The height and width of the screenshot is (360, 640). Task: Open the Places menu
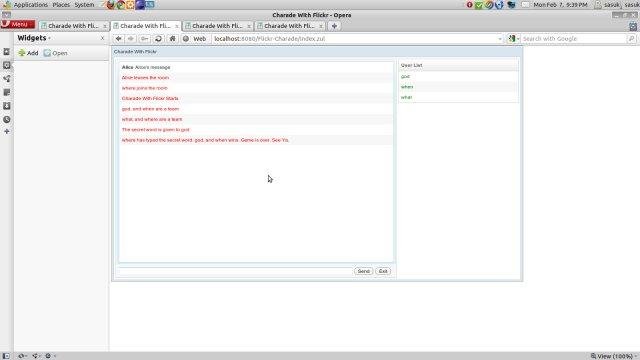pos(61,5)
